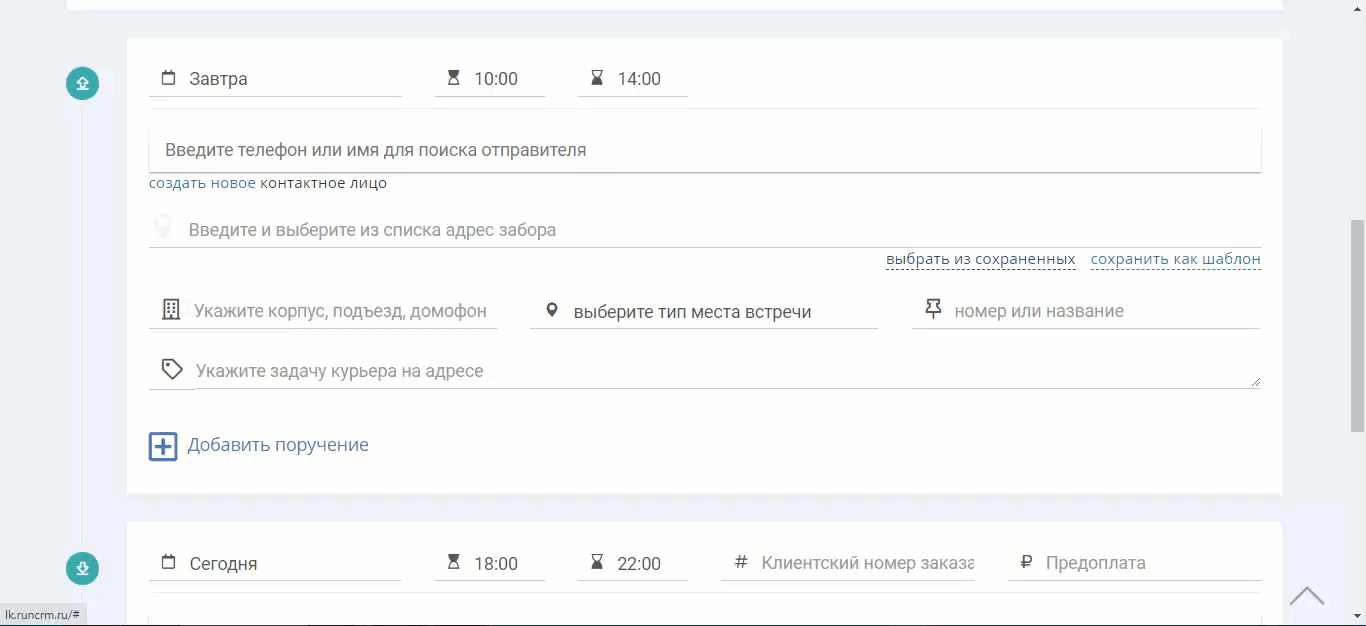Click создать новое contact link
Viewport: 1366px width, 626px height.
tap(203, 184)
